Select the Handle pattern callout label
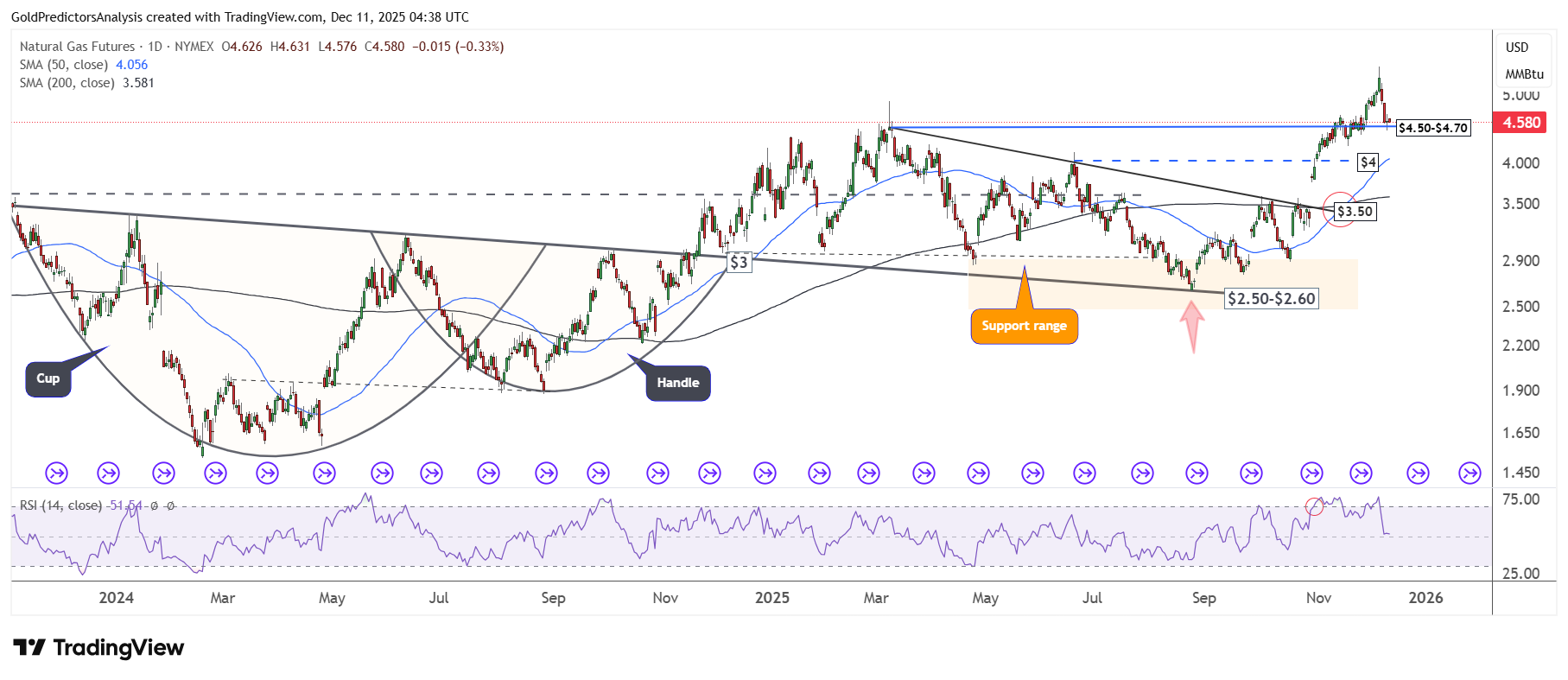Image resolution: width=1568 pixels, height=680 pixels. pyautogui.click(x=677, y=383)
